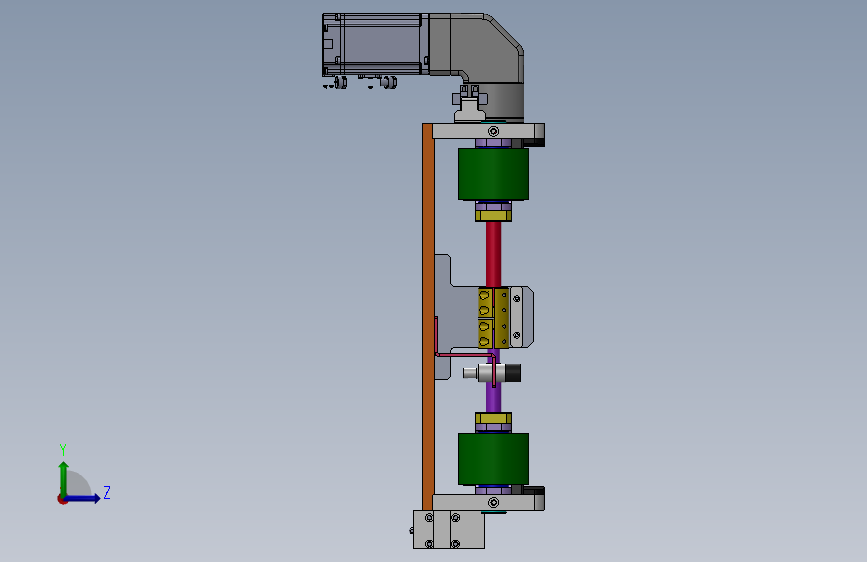Select the socket screw on lower plate
The image size is (867, 562).
click(493, 502)
